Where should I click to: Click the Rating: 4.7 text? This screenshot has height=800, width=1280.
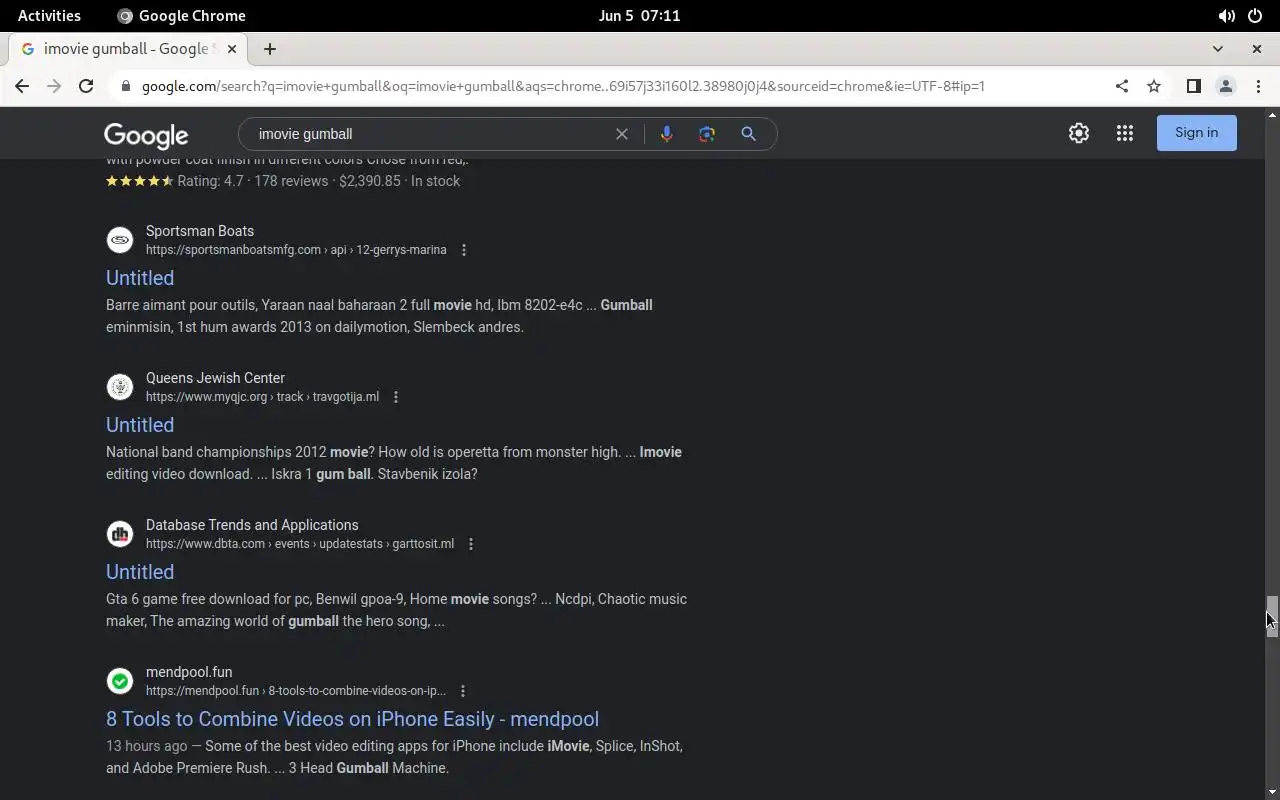tap(210, 181)
